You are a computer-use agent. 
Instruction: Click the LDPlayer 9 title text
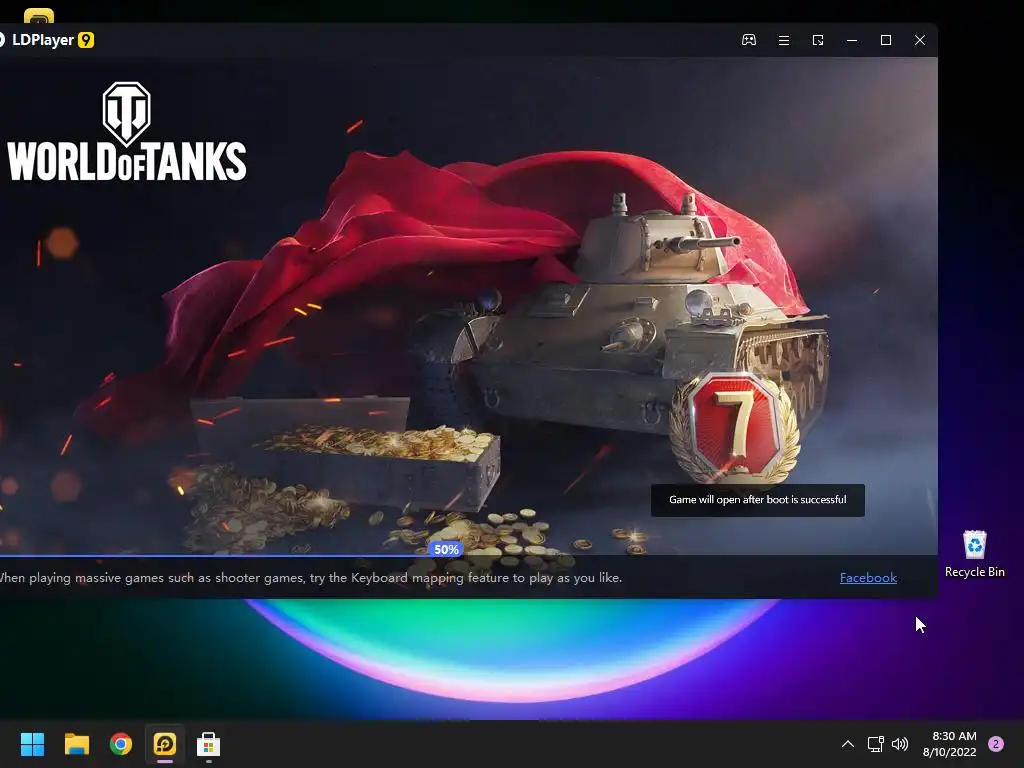tap(52, 40)
